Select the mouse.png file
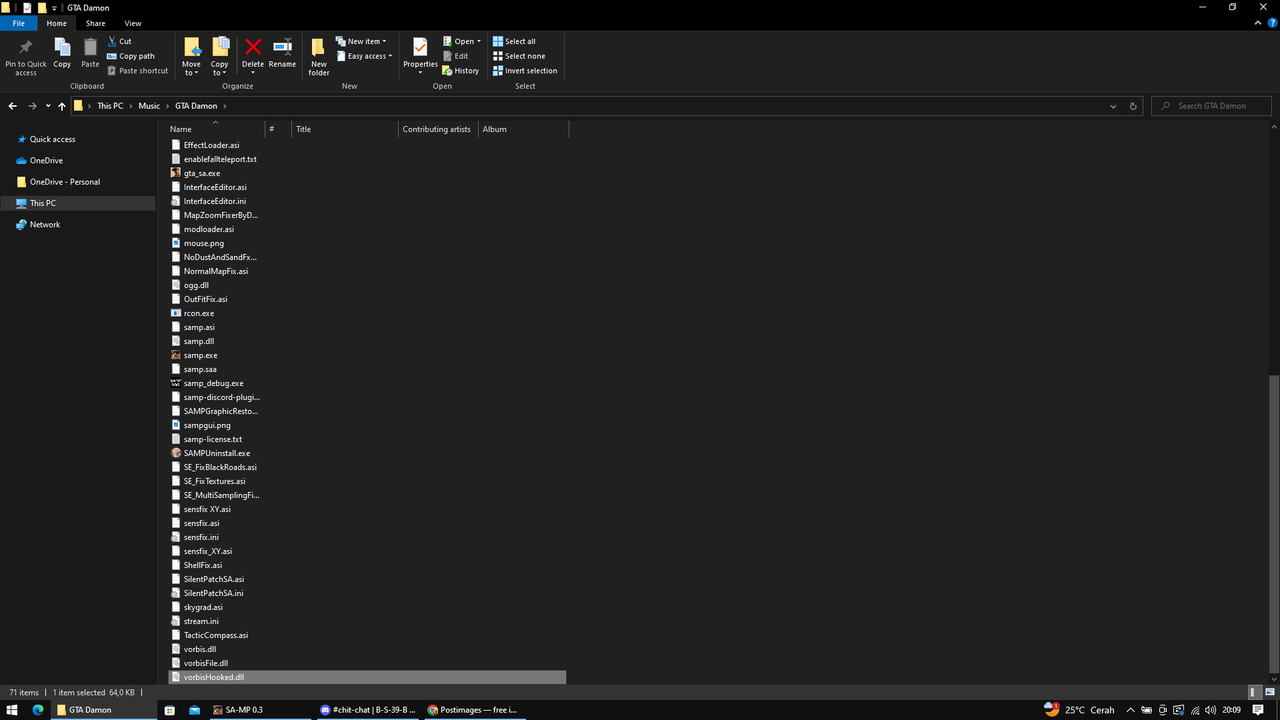The height and width of the screenshot is (720, 1280). (203, 243)
